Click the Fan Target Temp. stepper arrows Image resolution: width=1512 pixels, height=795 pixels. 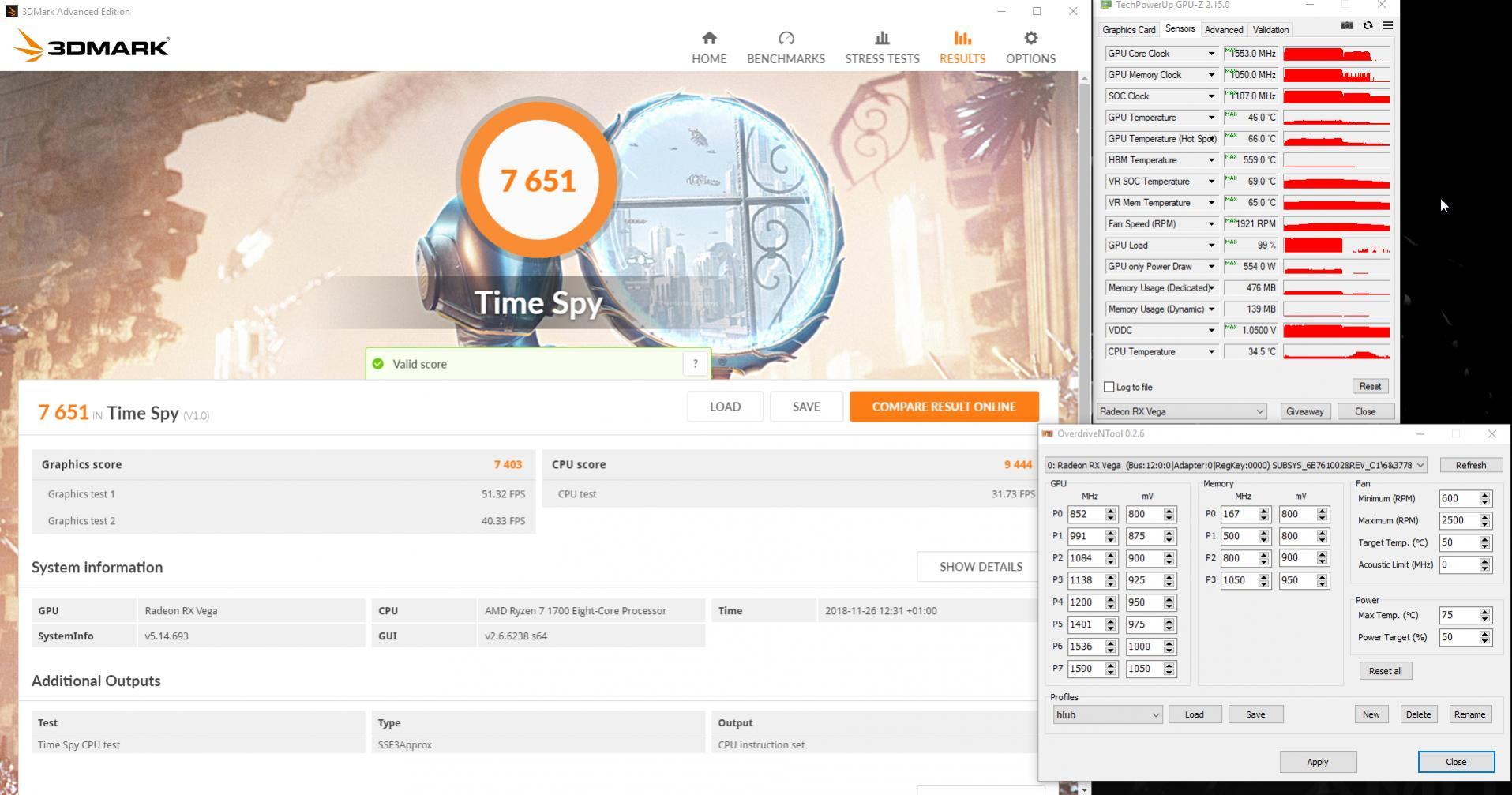(x=1484, y=542)
